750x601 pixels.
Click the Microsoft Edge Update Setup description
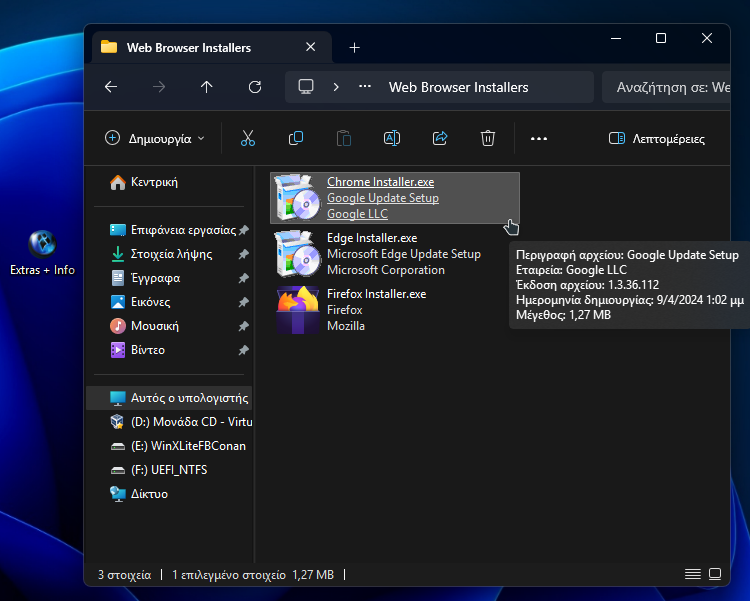[x=404, y=254]
